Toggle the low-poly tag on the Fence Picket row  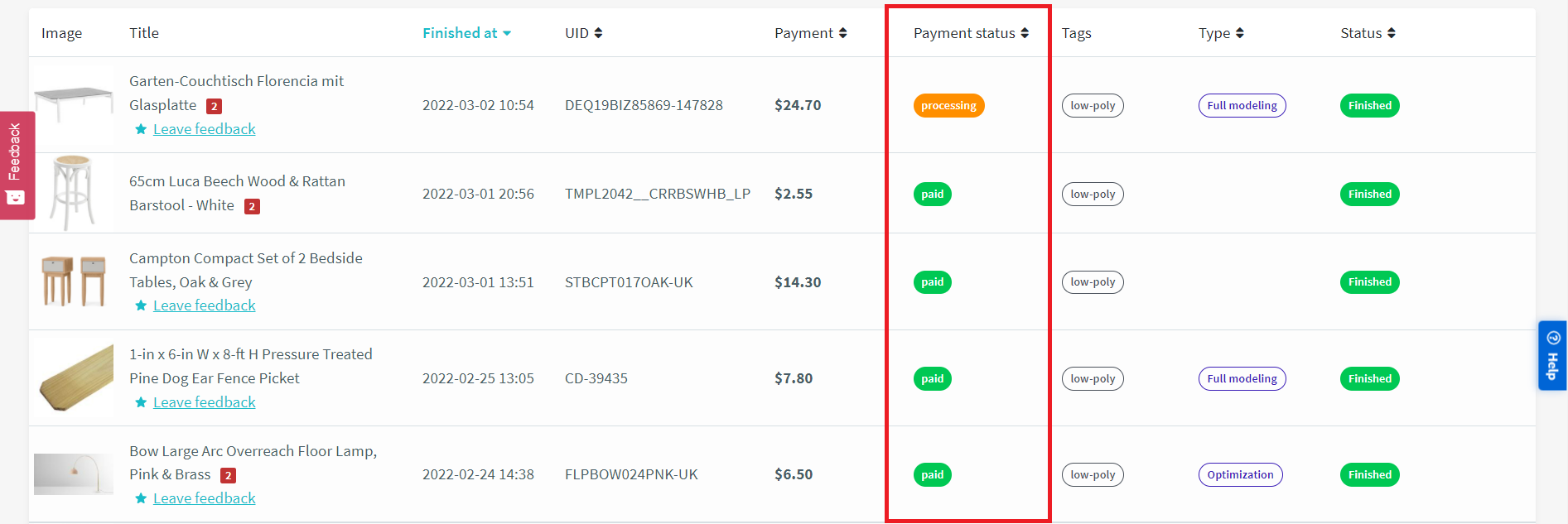[1092, 378]
